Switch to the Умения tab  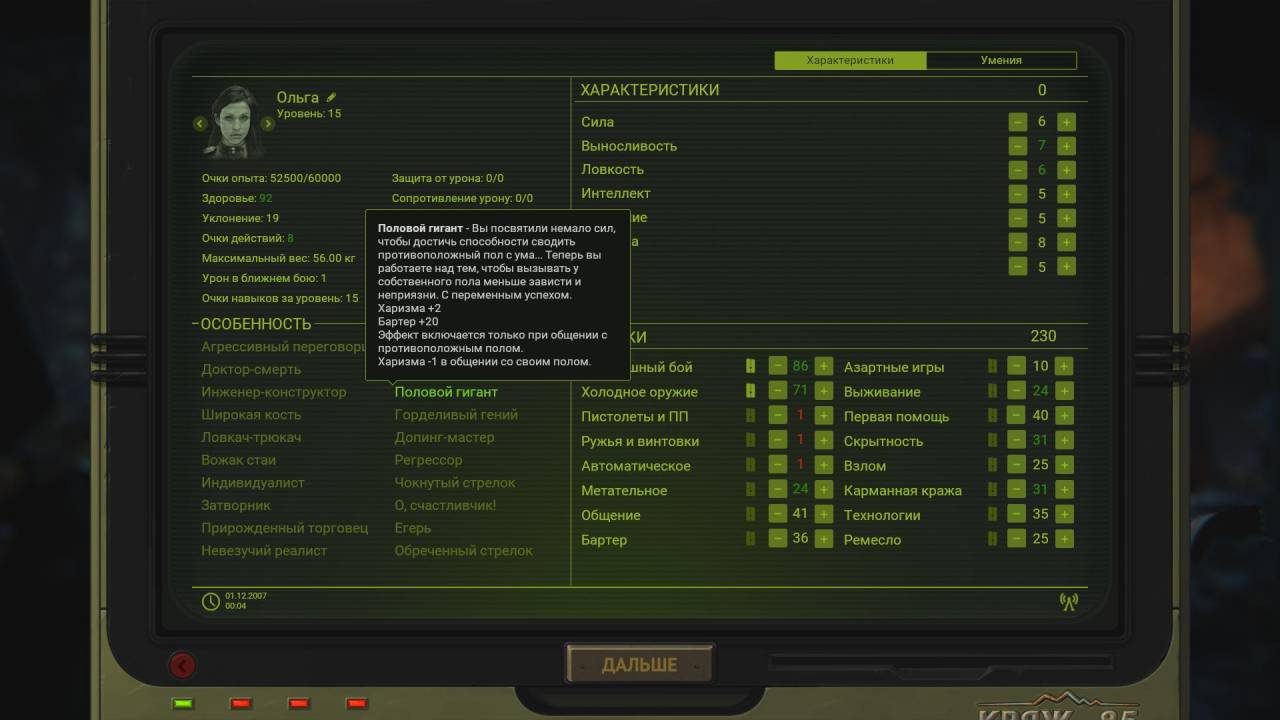pyautogui.click(x=1001, y=60)
